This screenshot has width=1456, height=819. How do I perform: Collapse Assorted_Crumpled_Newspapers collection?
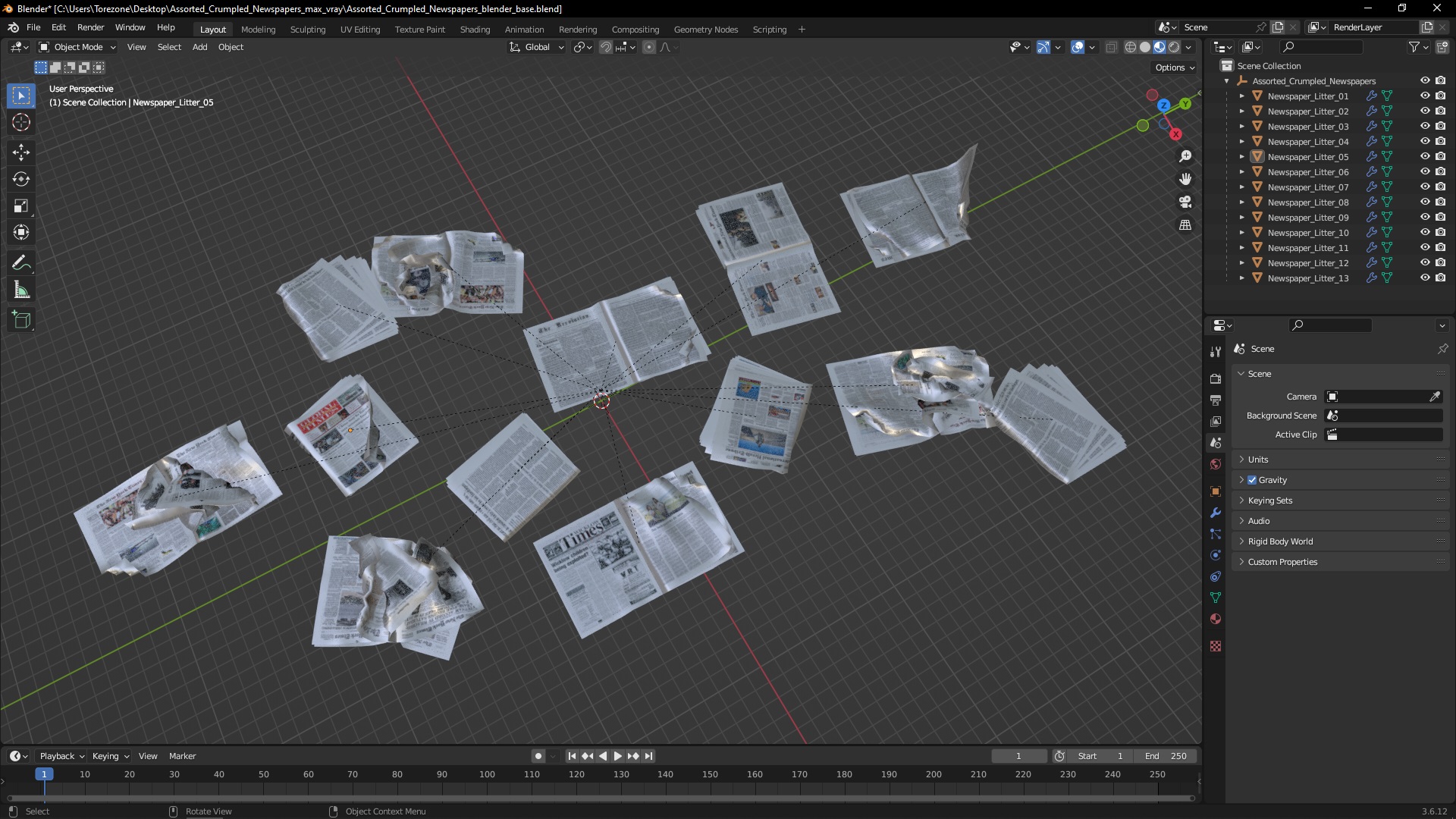pyautogui.click(x=1226, y=81)
